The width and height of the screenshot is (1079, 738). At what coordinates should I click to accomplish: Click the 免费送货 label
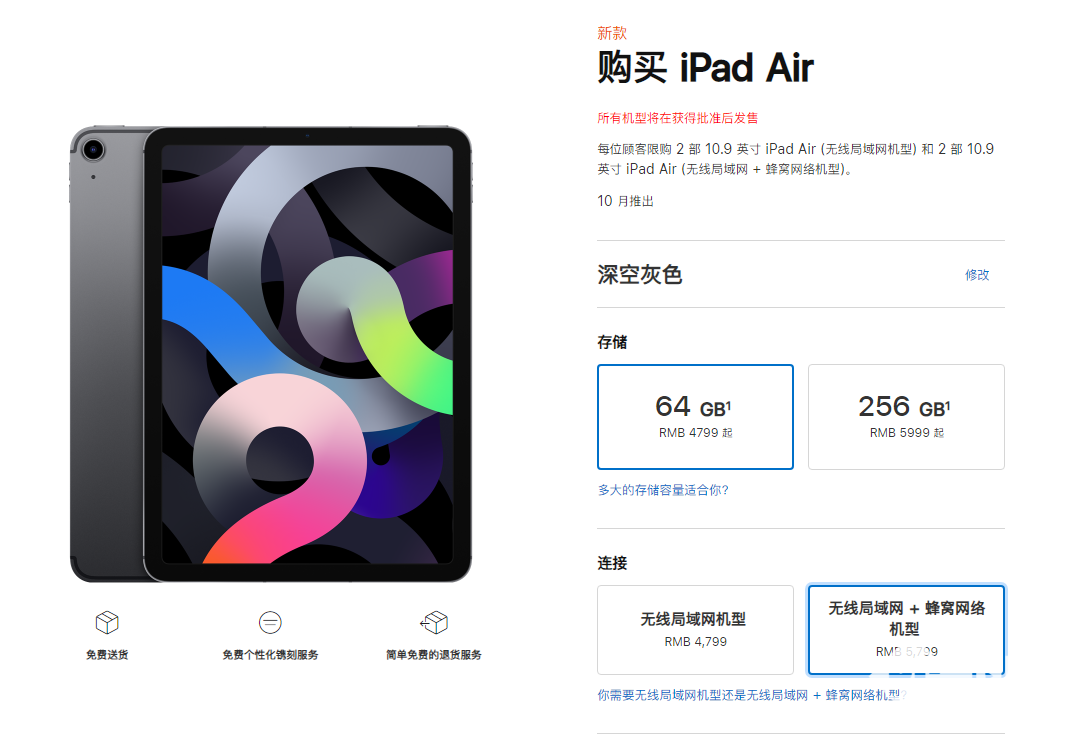[x=107, y=655]
